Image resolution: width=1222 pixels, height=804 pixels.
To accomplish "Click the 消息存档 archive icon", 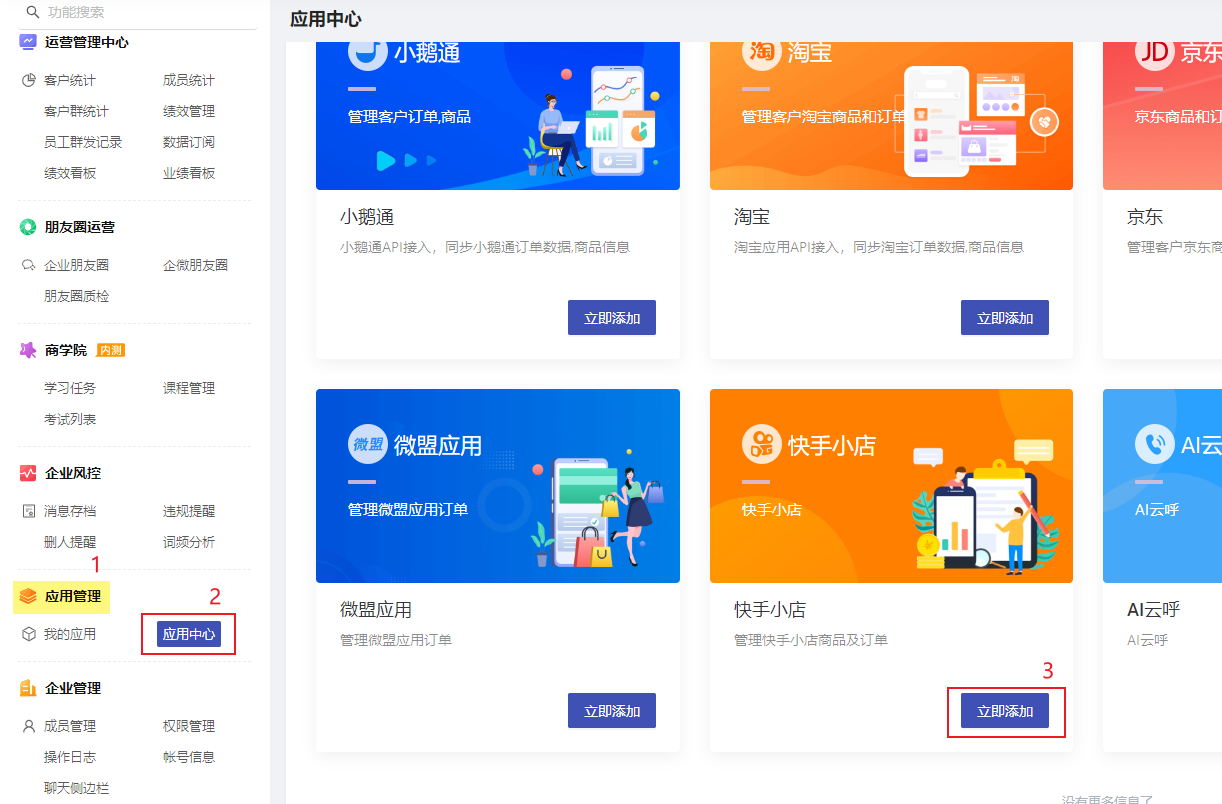I will point(29,511).
